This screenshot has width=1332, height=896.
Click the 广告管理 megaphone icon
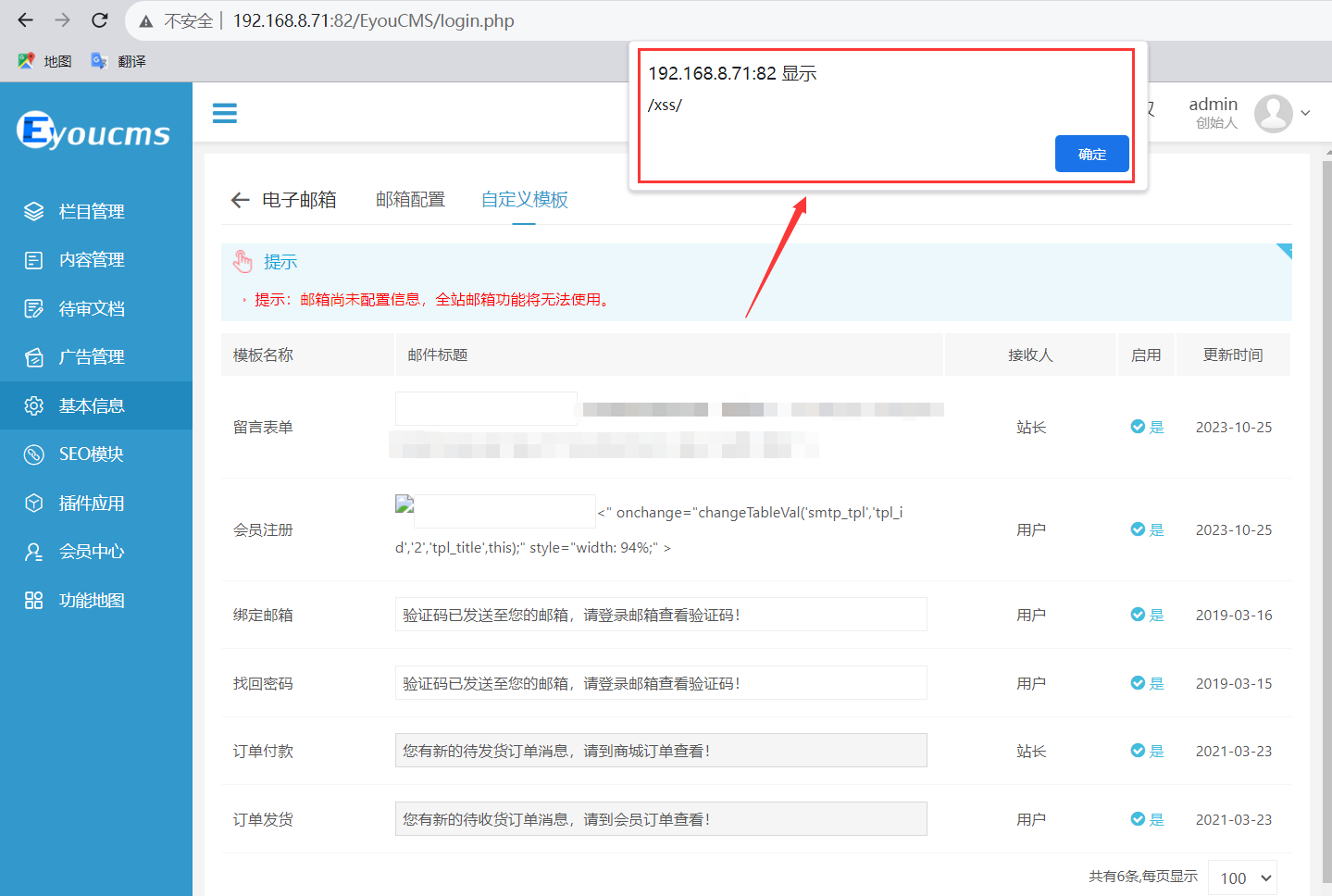pyautogui.click(x=34, y=357)
